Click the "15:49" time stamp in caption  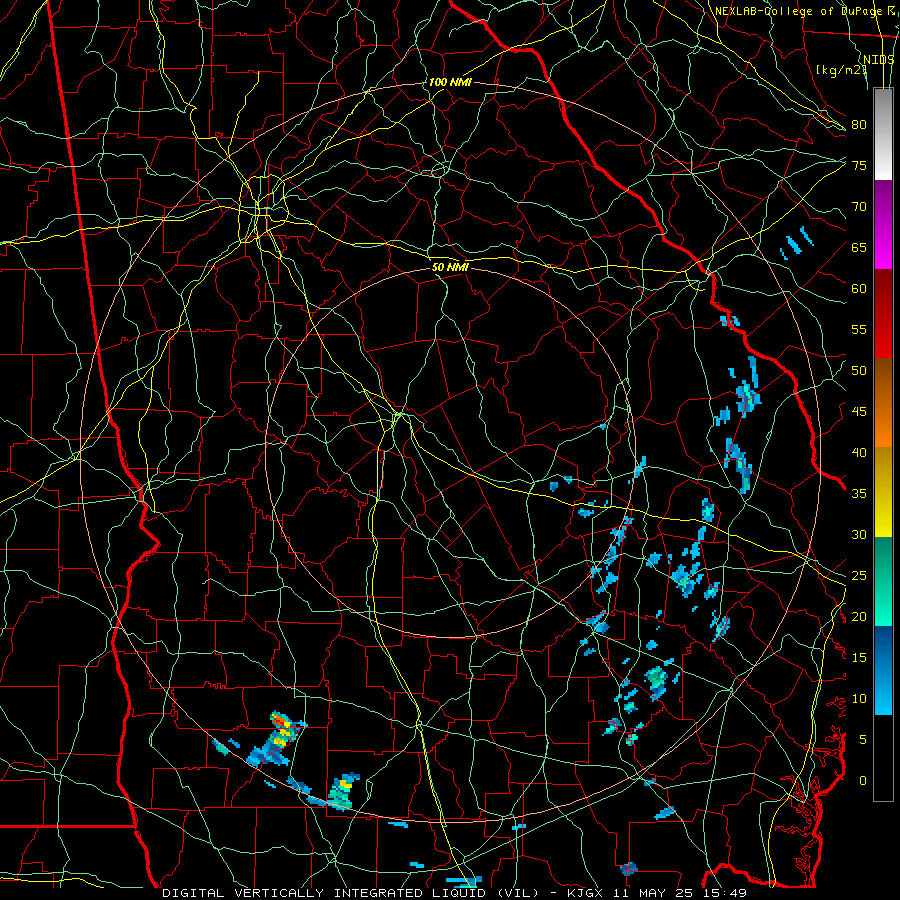pos(726,893)
